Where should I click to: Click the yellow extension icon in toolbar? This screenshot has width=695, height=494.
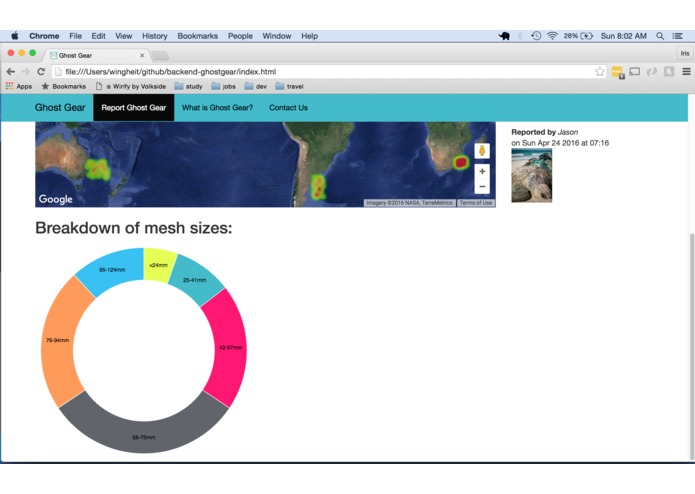(617, 72)
